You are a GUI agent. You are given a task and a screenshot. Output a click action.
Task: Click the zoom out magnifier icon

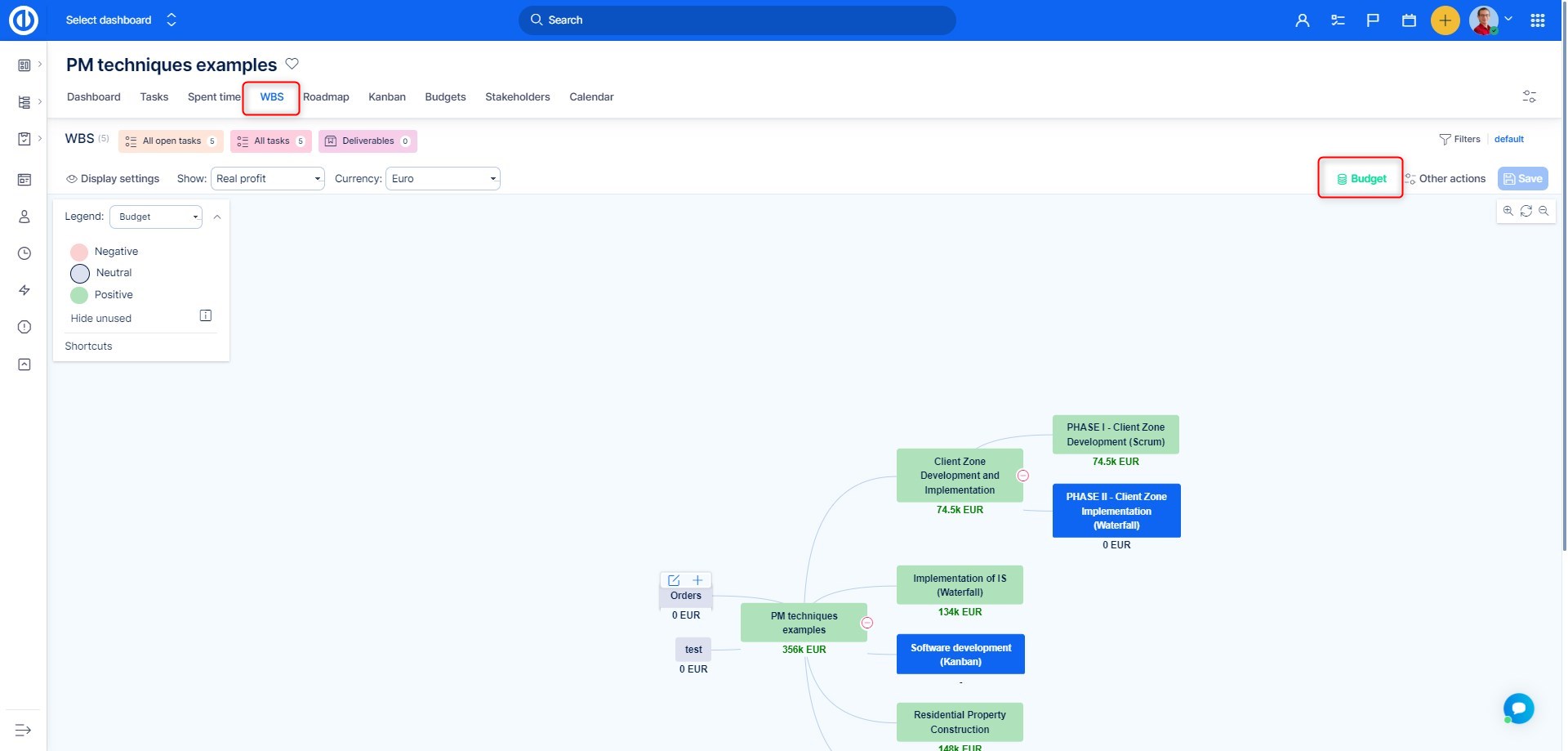coord(1543,211)
